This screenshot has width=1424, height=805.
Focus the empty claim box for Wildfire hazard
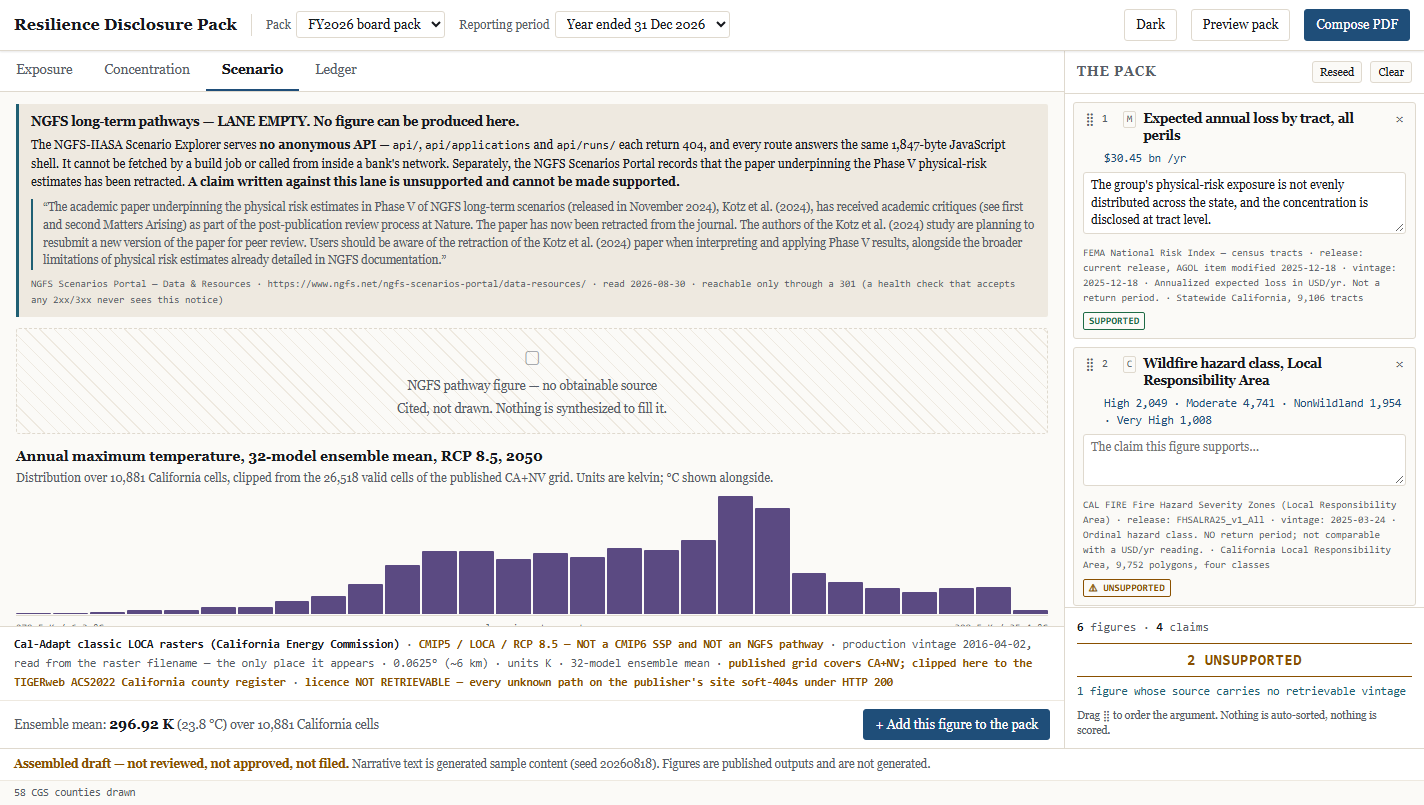1244,460
